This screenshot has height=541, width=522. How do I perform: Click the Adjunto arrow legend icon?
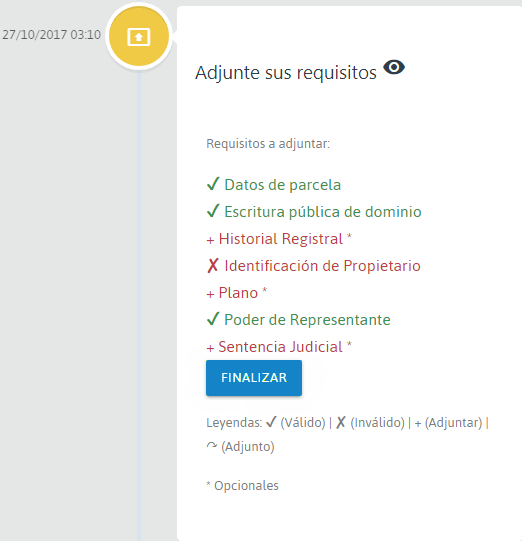pyautogui.click(x=212, y=446)
